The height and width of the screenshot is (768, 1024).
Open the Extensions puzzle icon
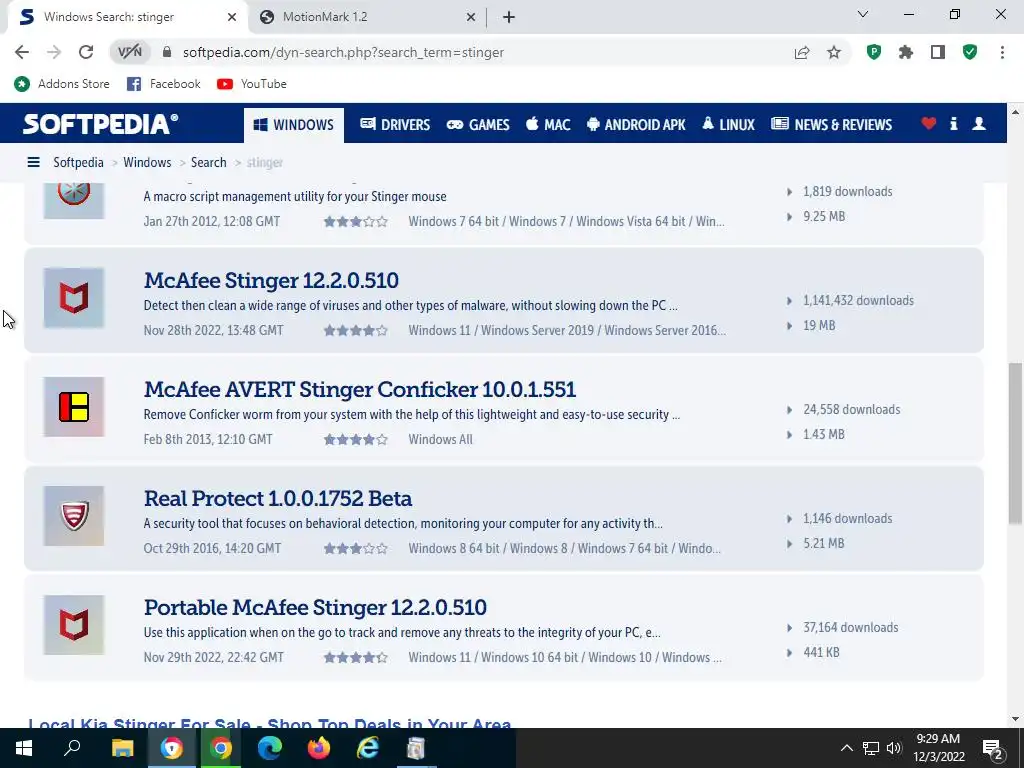point(905,52)
